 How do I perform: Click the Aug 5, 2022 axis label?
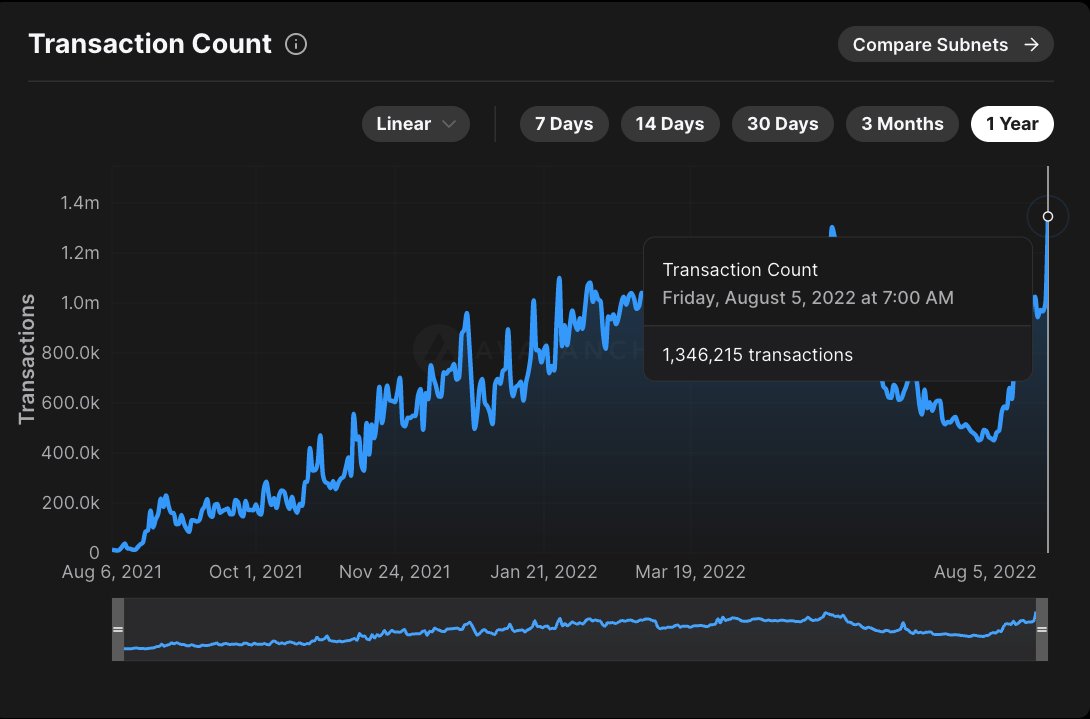point(985,571)
